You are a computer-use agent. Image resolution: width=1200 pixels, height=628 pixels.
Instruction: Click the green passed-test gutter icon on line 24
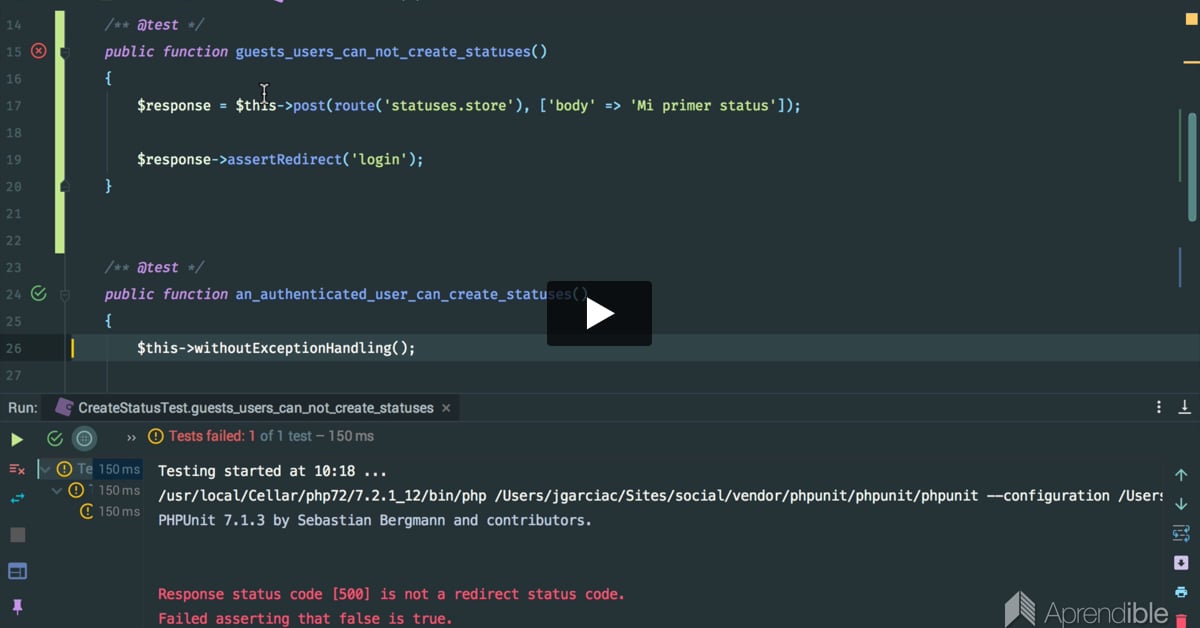click(39, 294)
